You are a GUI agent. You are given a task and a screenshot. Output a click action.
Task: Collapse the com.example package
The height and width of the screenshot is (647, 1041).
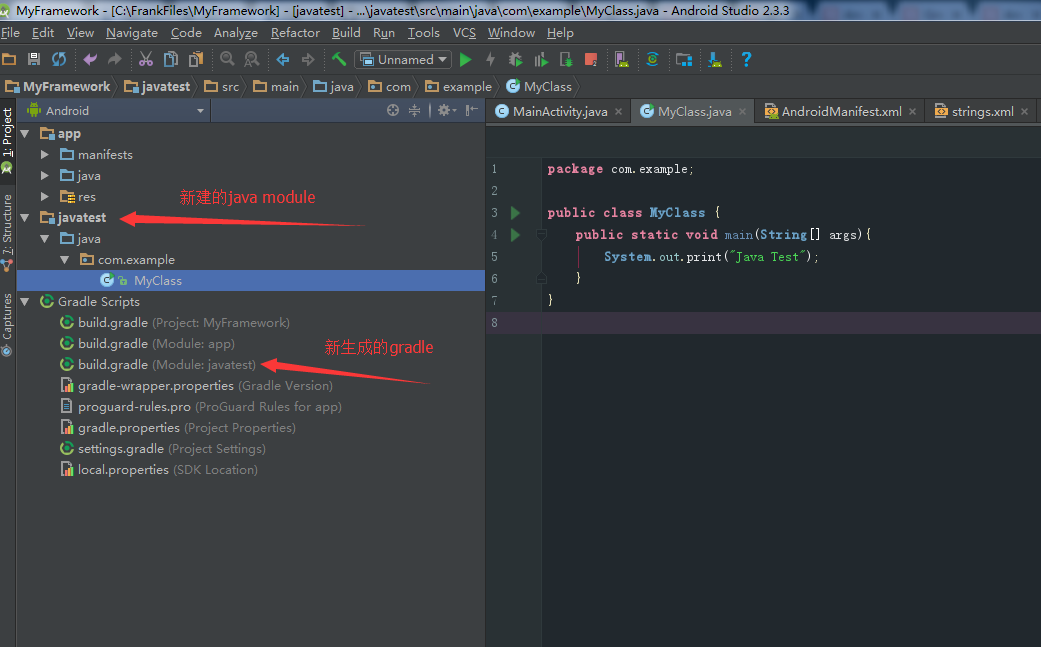tap(65, 259)
